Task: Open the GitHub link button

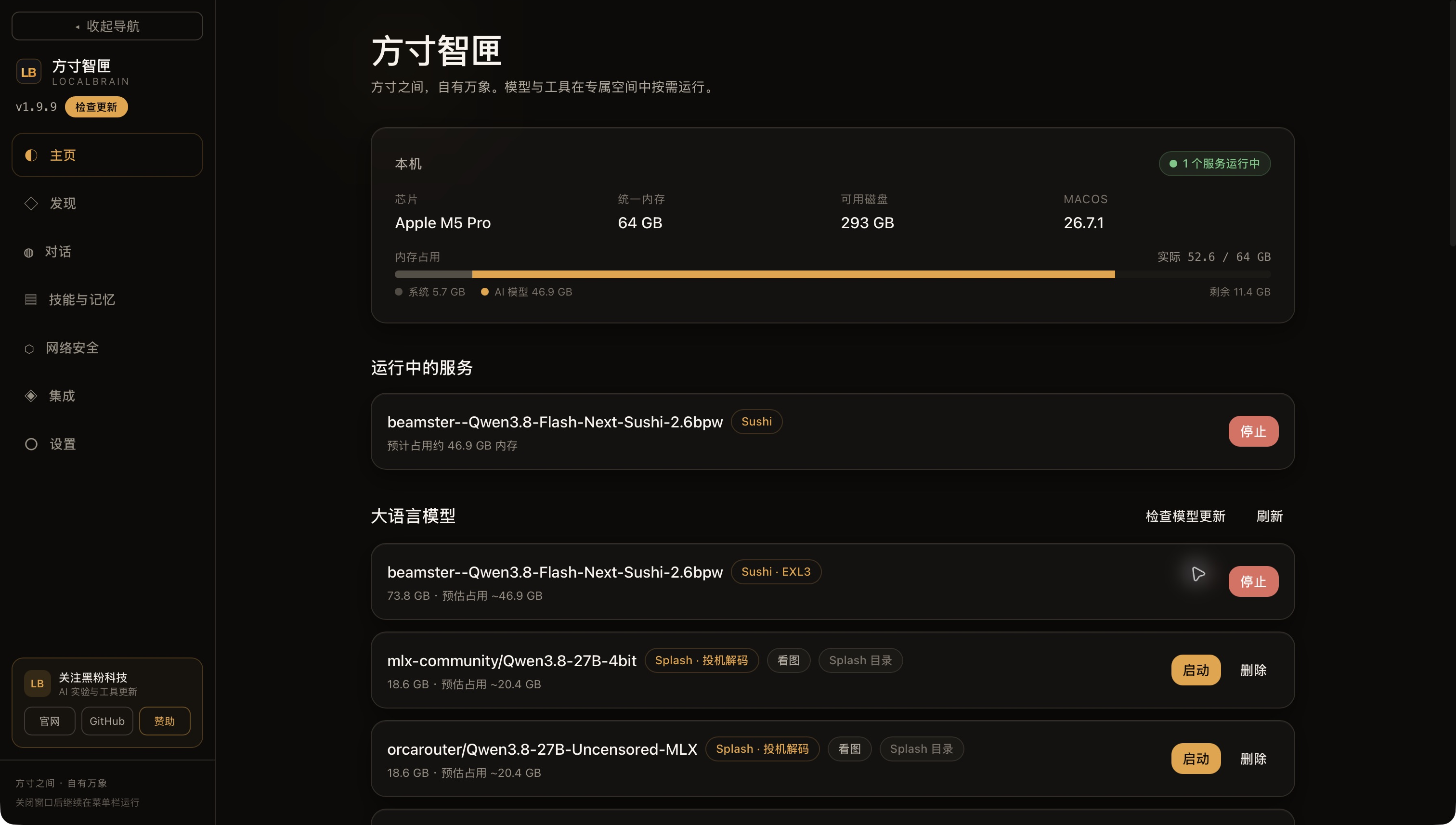Action: [x=107, y=722]
